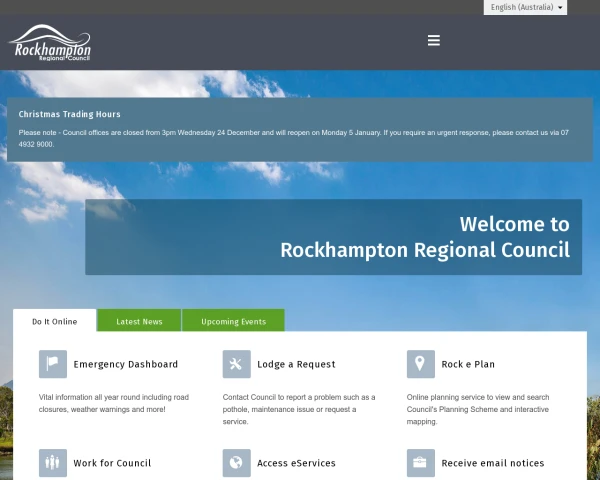Open the Receive email notices link
Screen dimensions: 600x480
pos(493,463)
